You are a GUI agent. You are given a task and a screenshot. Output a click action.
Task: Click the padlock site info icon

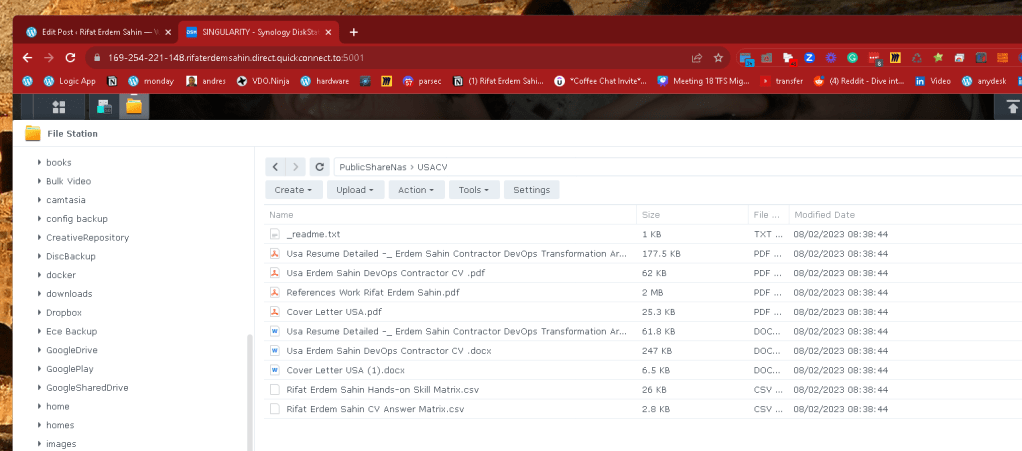coord(97,57)
